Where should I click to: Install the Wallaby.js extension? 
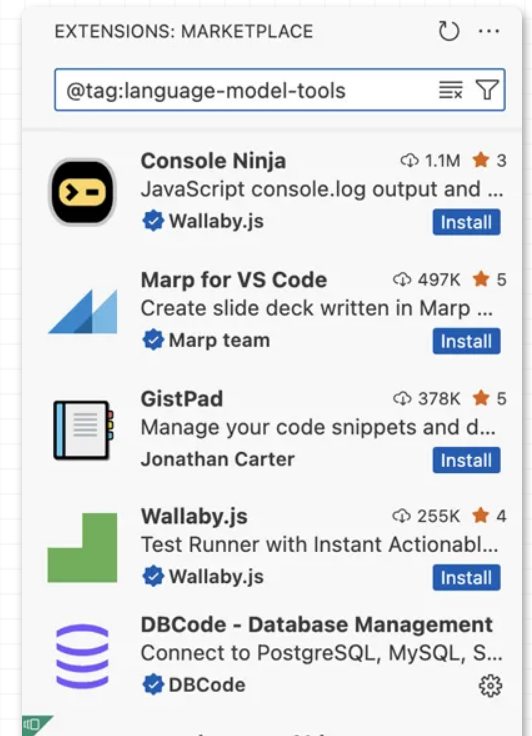click(466, 577)
